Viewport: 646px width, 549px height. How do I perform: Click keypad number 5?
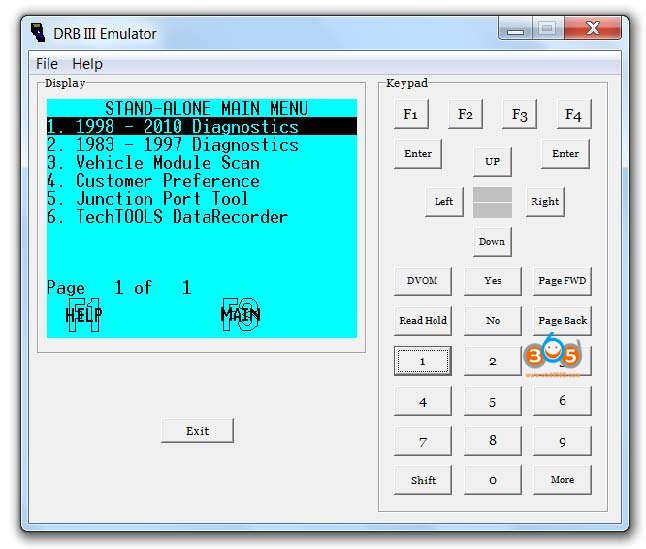493,401
